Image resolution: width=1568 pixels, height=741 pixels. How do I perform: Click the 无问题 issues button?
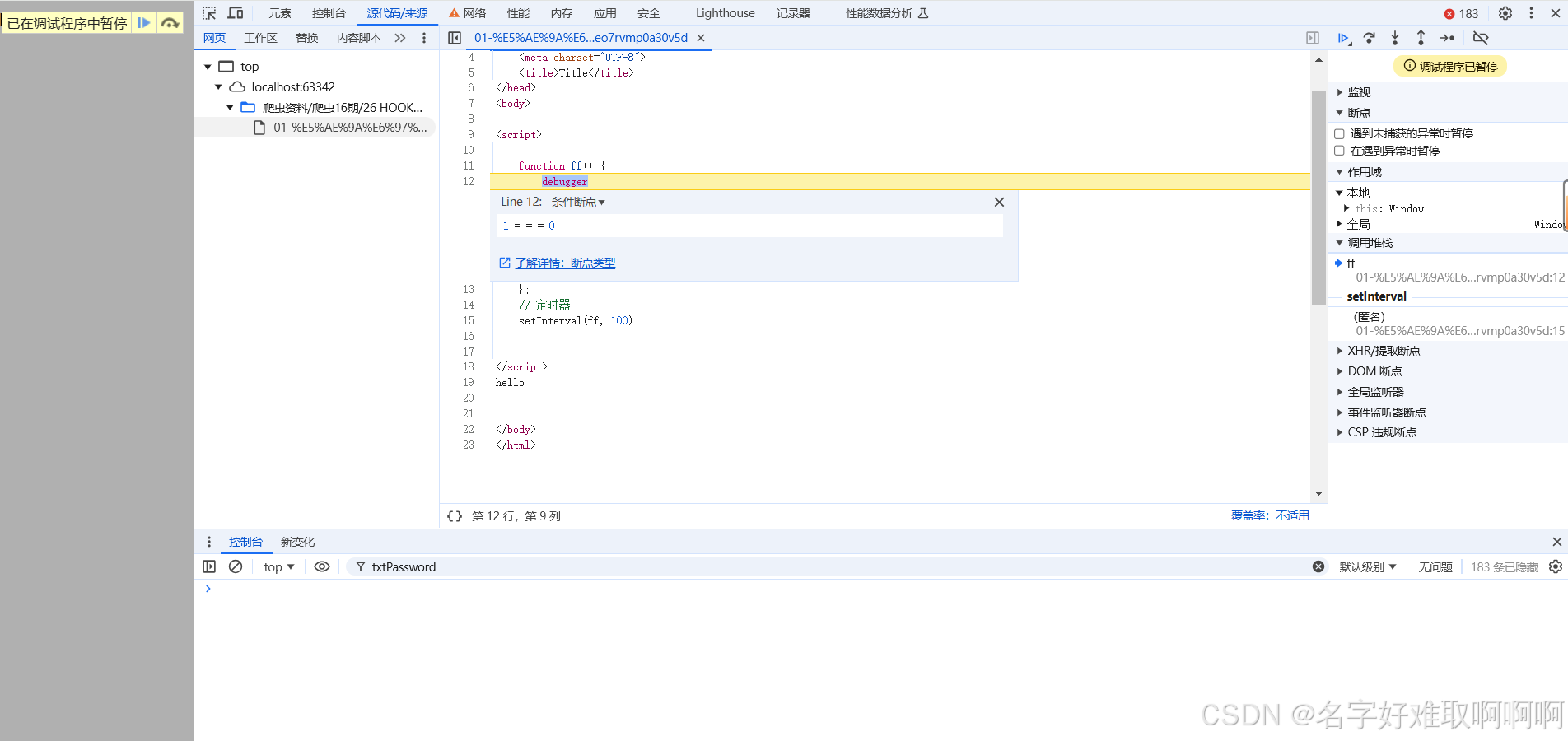[x=1435, y=566]
